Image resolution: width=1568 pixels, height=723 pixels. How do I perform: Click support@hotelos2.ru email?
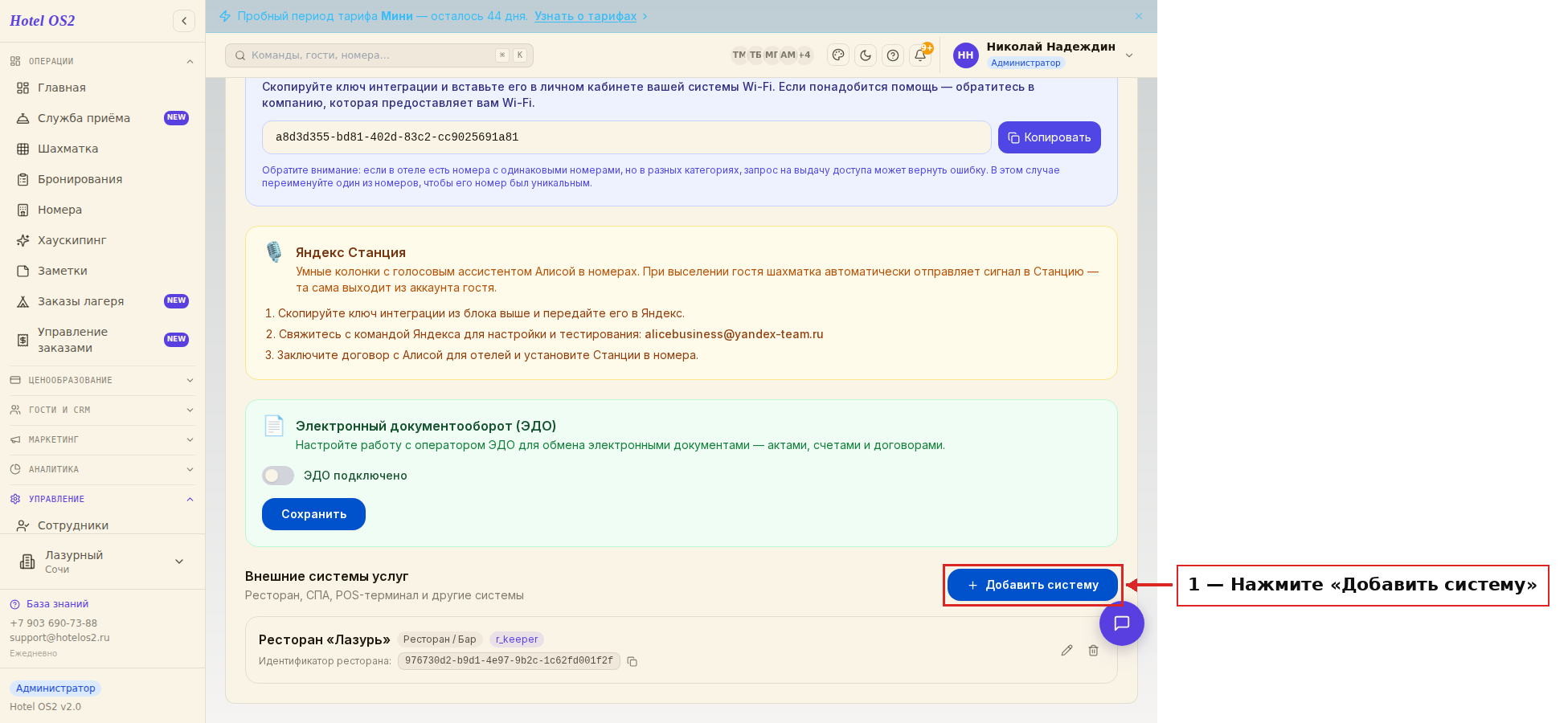coord(59,638)
